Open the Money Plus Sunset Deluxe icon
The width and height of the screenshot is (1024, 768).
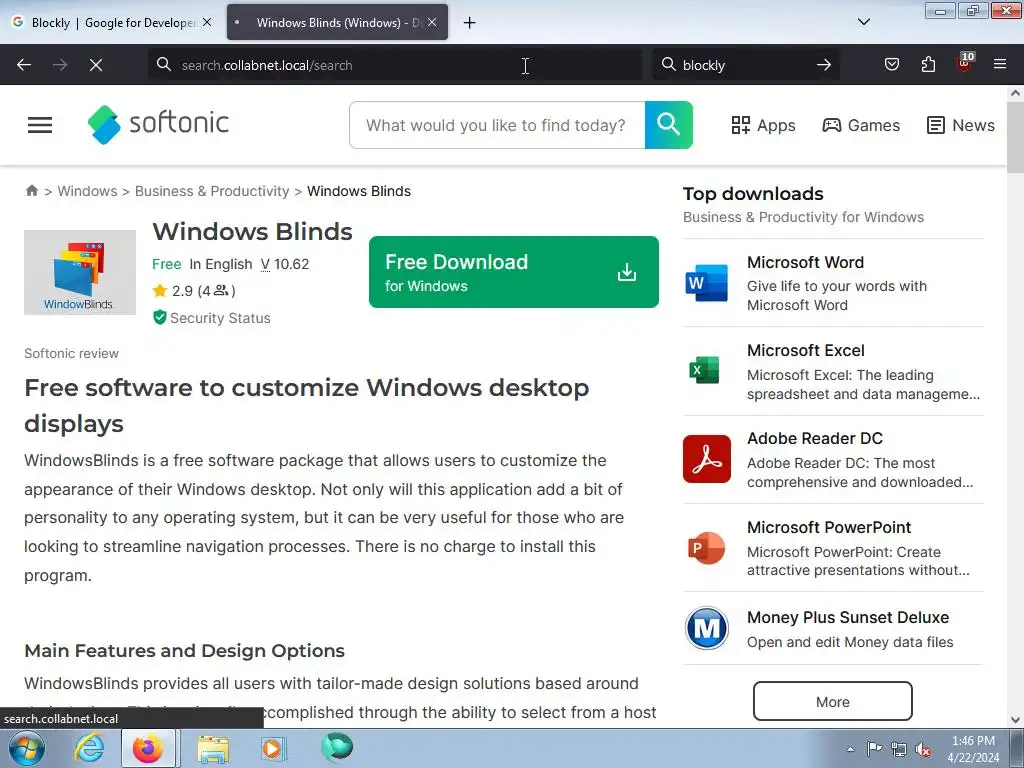[x=707, y=628]
